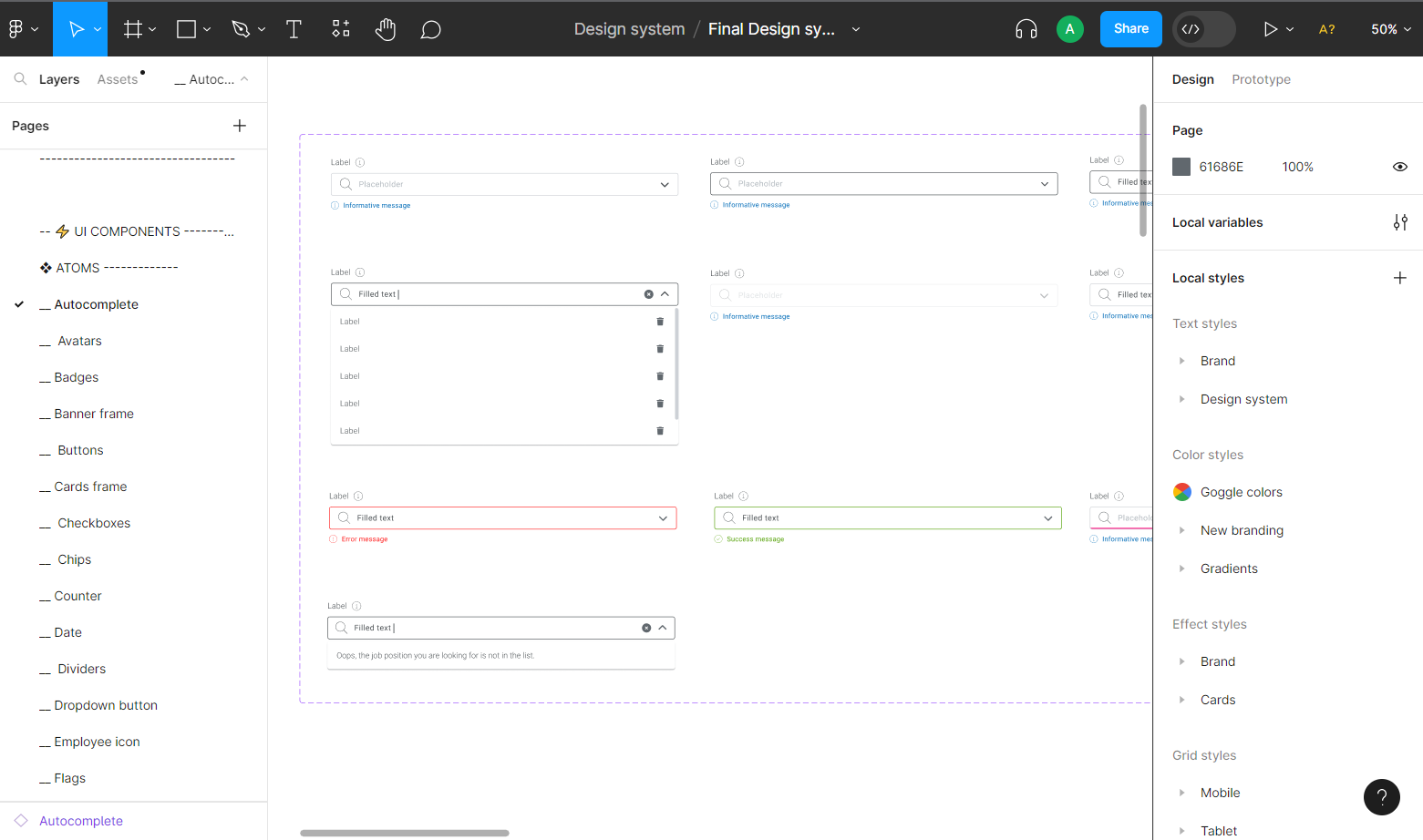Click the Share button
Screen dimensions: 1423x840
pos(1131,29)
